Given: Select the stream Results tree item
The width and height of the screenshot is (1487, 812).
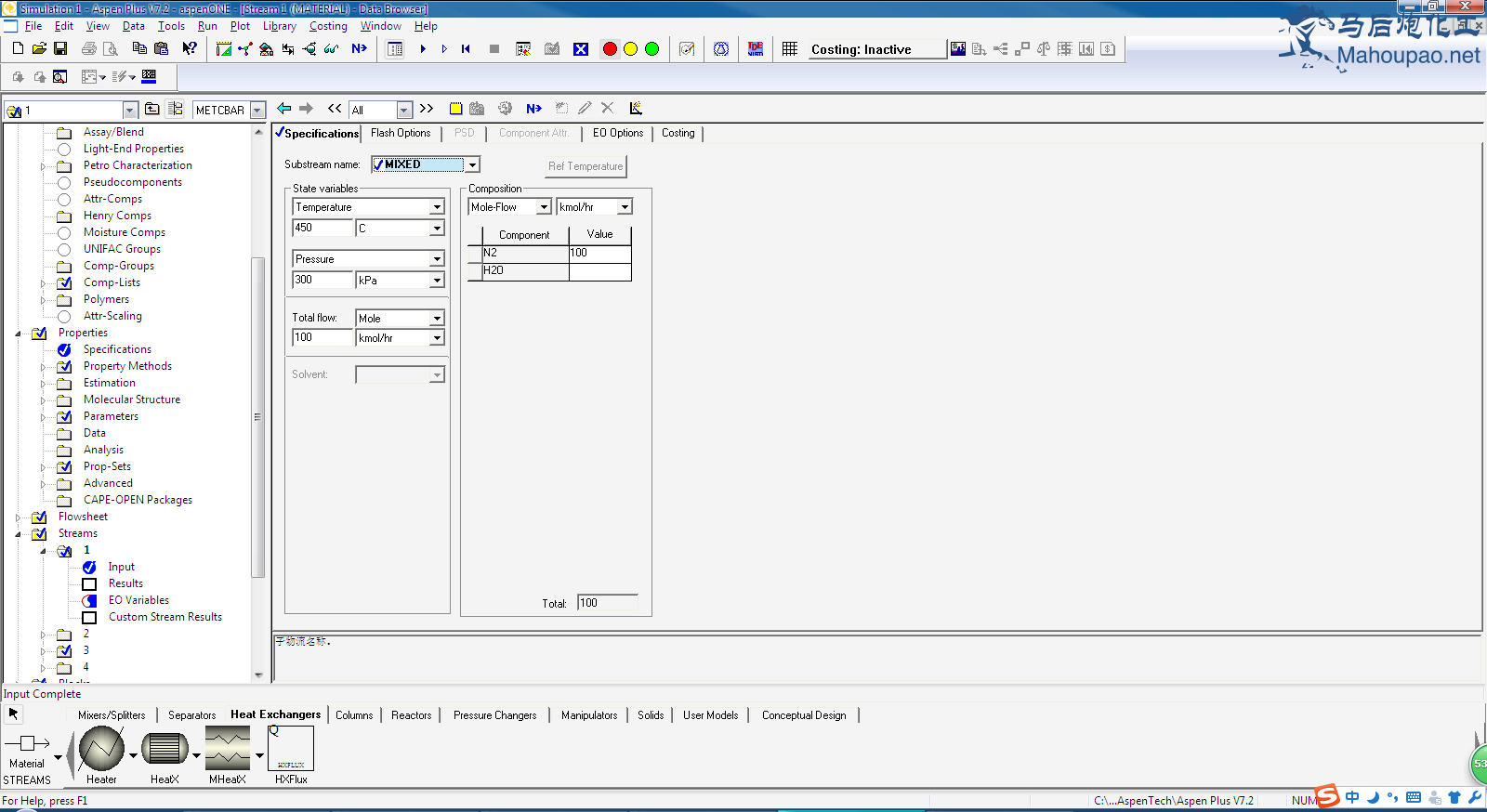Looking at the screenshot, I should (125, 583).
